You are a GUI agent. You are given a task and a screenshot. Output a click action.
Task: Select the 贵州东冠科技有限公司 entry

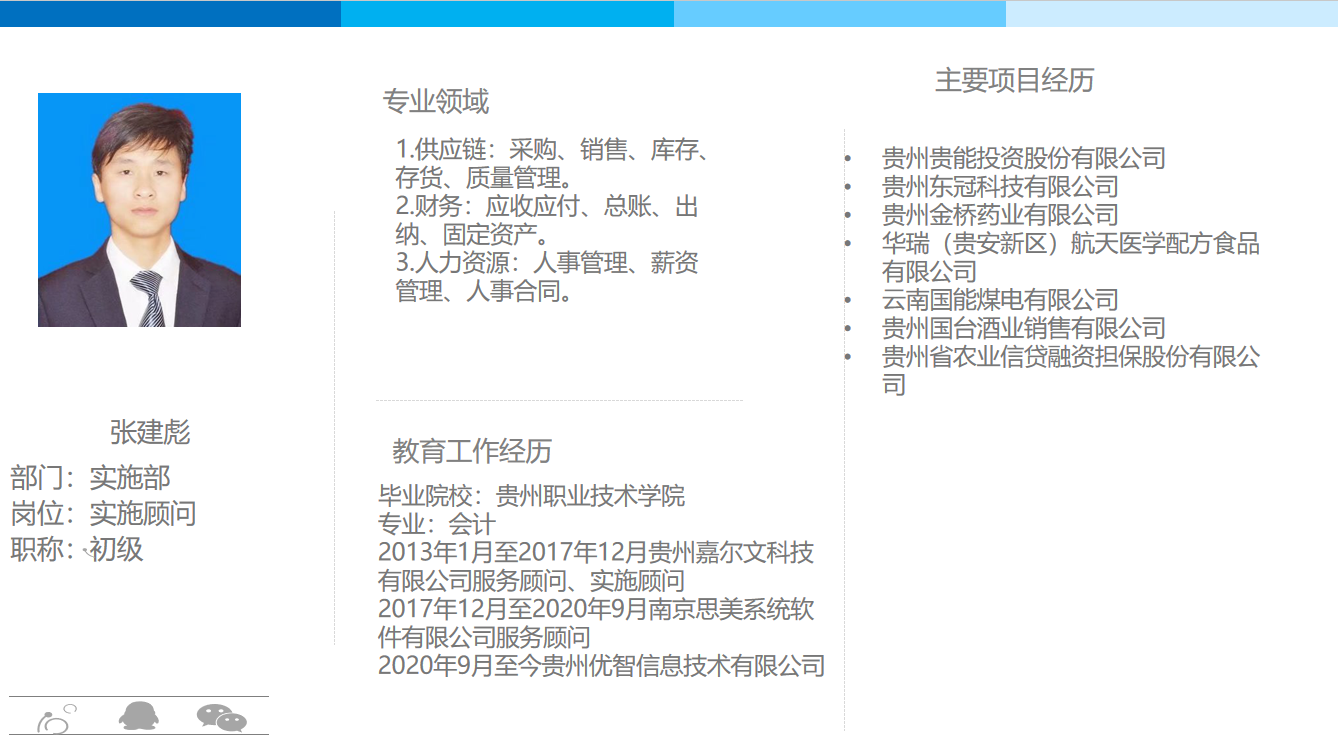[999, 186]
